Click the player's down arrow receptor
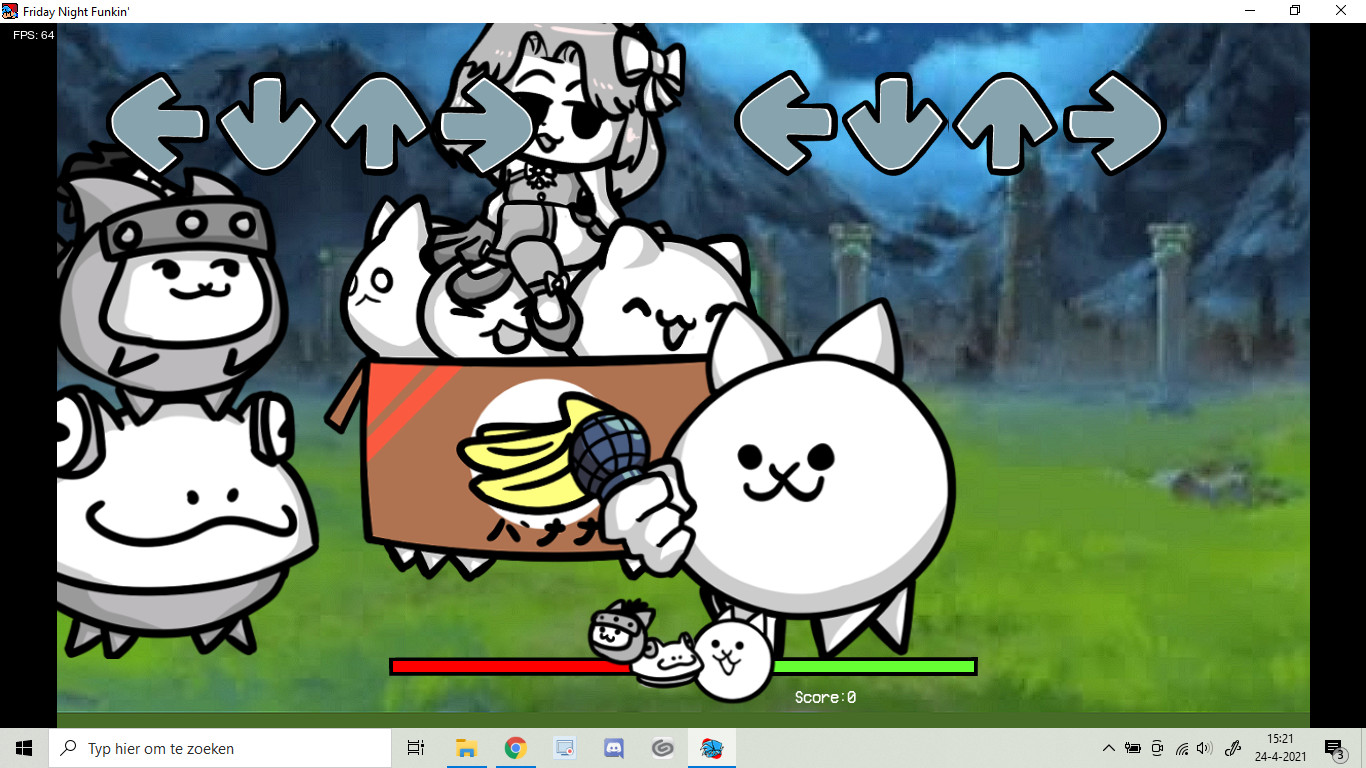The image size is (1366, 768). pyautogui.click(x=894, y=124)
